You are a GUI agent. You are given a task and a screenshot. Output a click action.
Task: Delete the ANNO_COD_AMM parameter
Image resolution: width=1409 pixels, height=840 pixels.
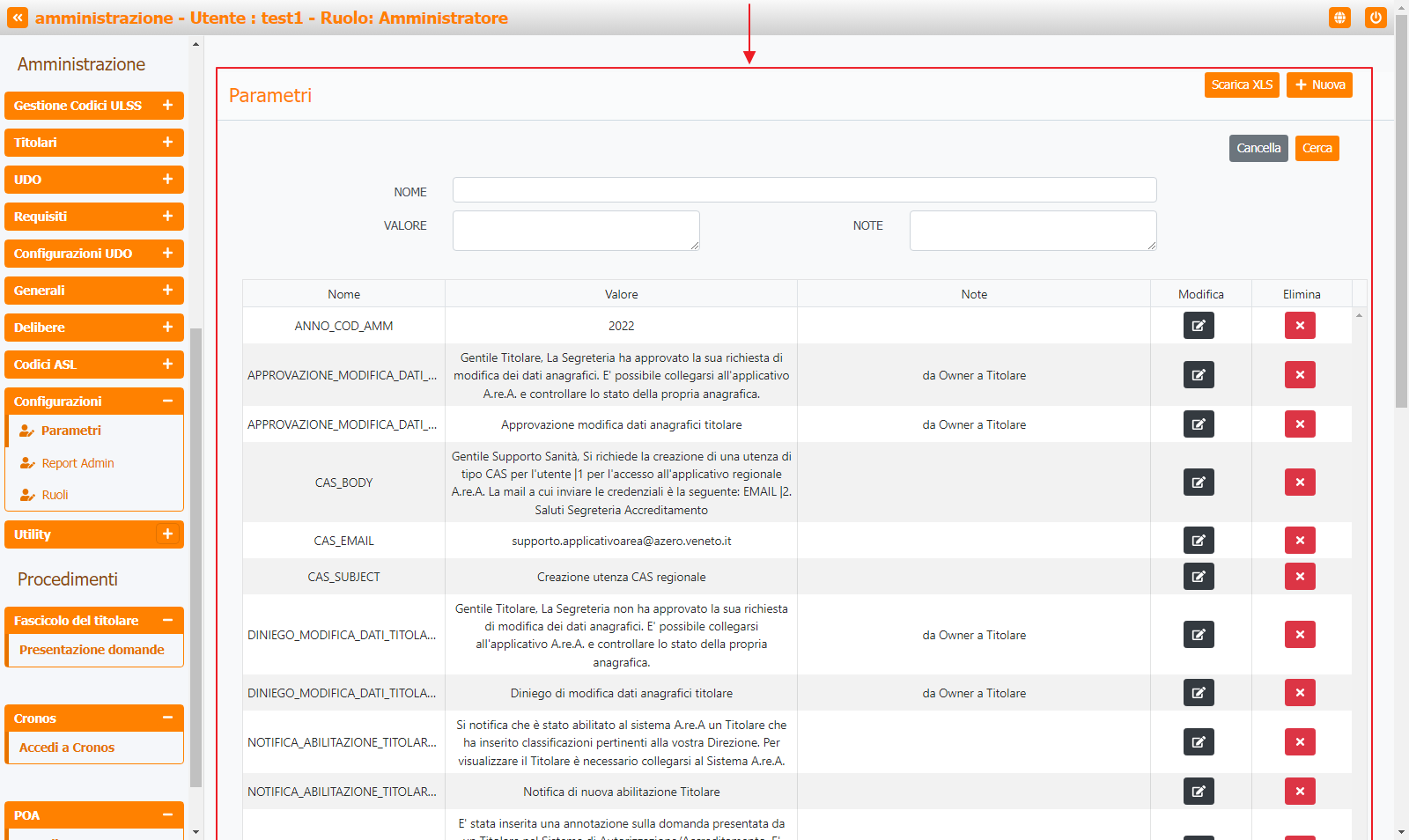coord(1300,326)
